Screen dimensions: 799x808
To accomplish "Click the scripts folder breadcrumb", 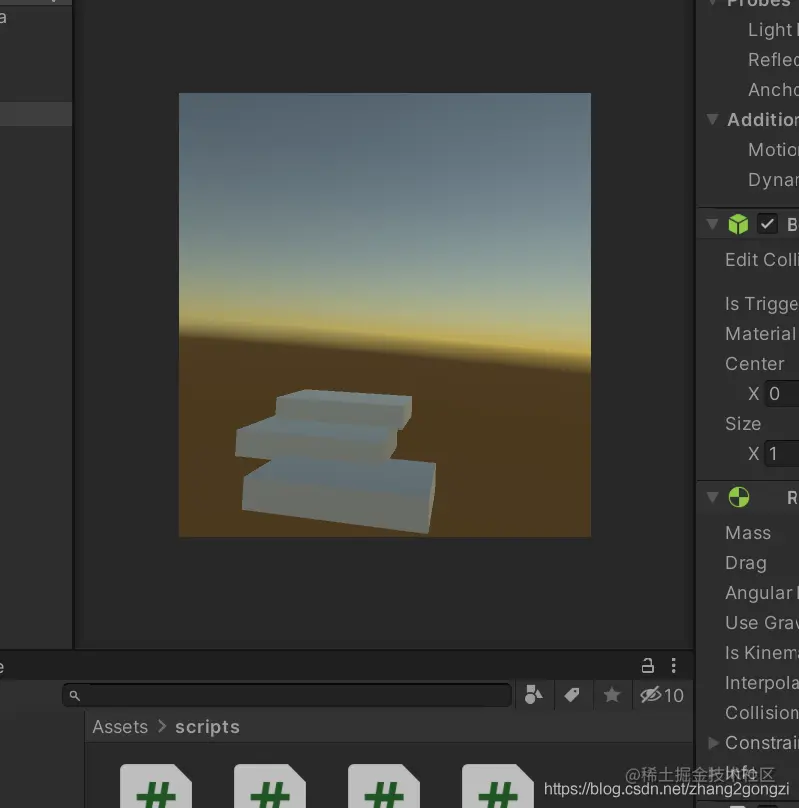I will pos(207,727).
